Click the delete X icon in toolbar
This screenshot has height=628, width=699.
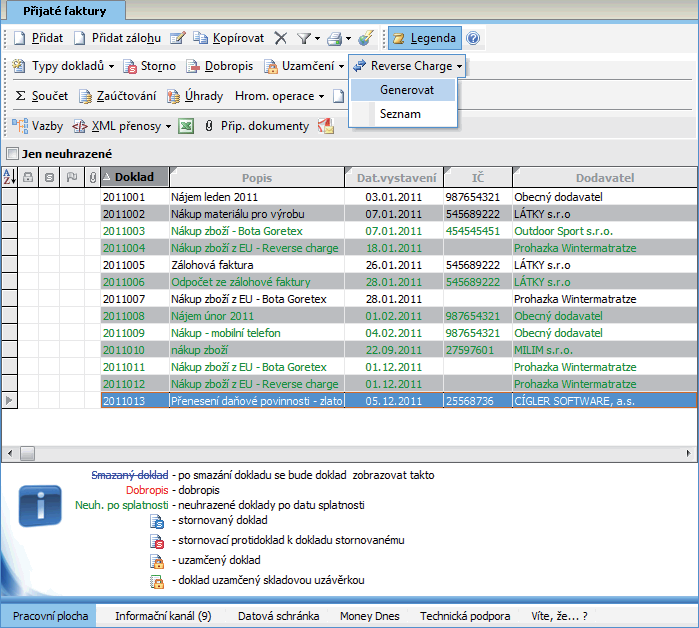click(281, 39)
